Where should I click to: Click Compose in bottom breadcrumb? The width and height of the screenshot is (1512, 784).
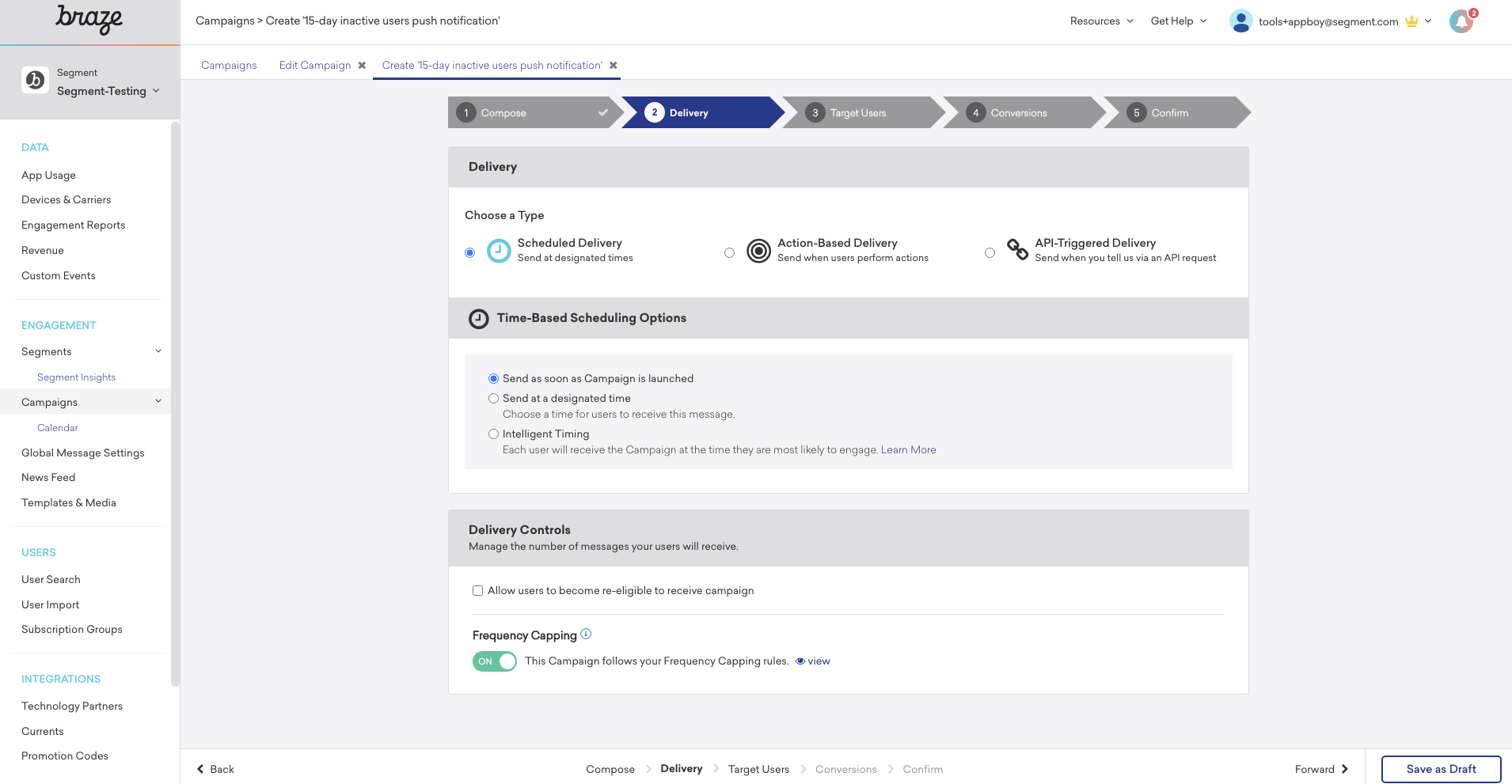point(610,769)
